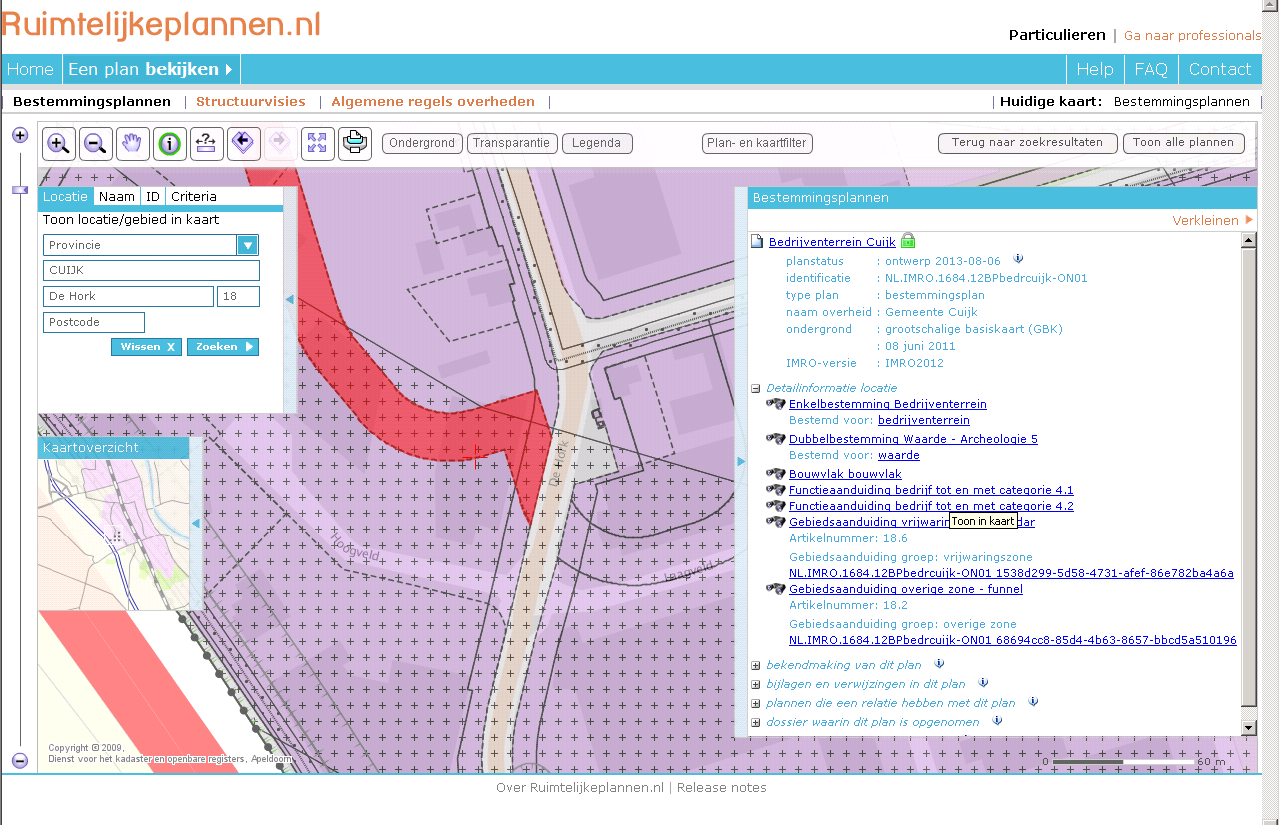Click Toon alle plannen

tap(1185, 143)
